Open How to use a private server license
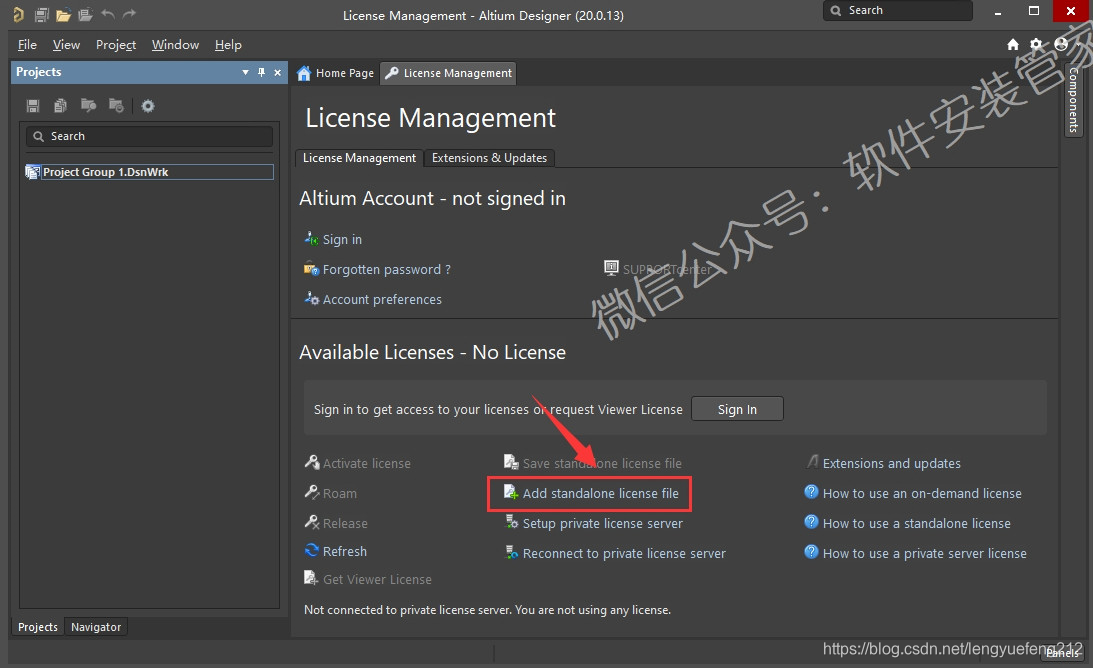 point(924,553)
